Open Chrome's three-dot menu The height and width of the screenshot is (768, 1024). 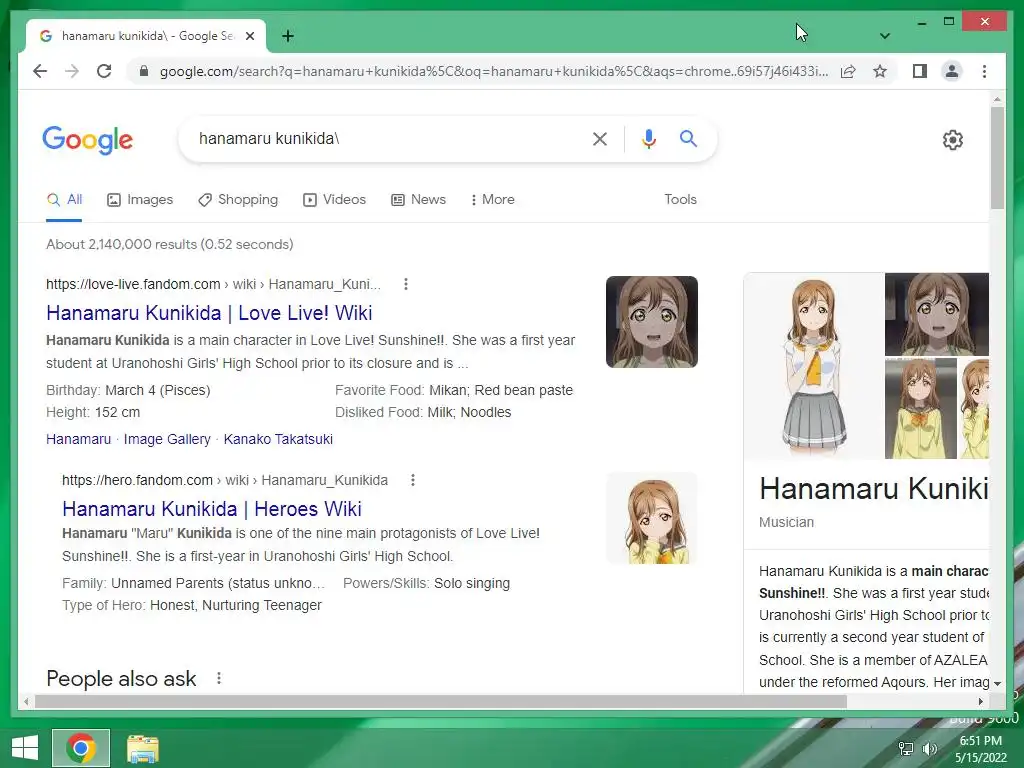(984, 71)
